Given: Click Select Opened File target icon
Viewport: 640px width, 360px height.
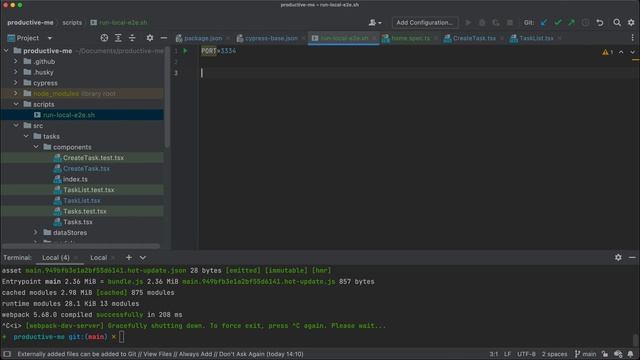Looking at the screenshot, I should click(x=104, y=38).
